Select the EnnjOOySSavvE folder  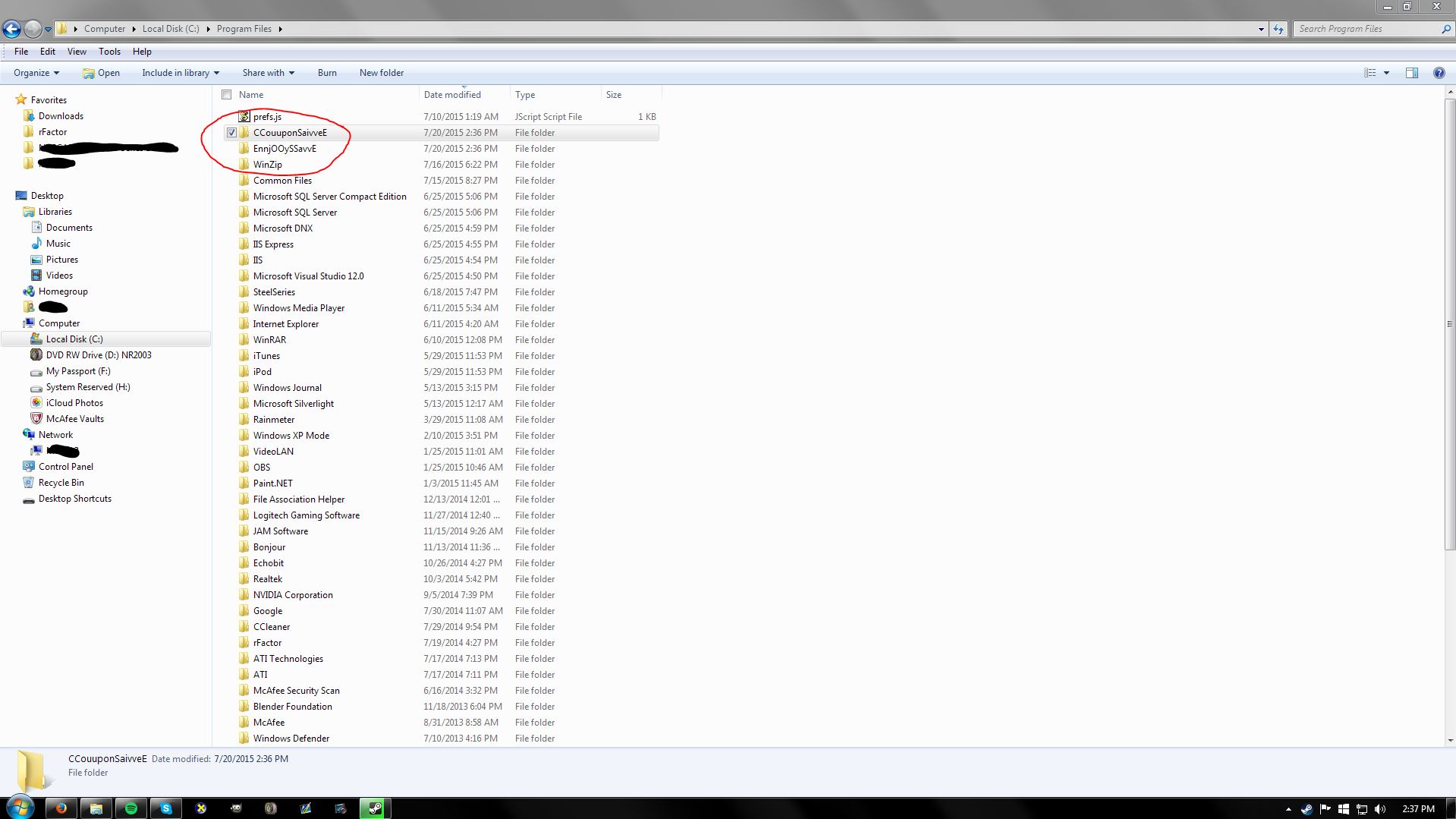(x=285, y=149)
